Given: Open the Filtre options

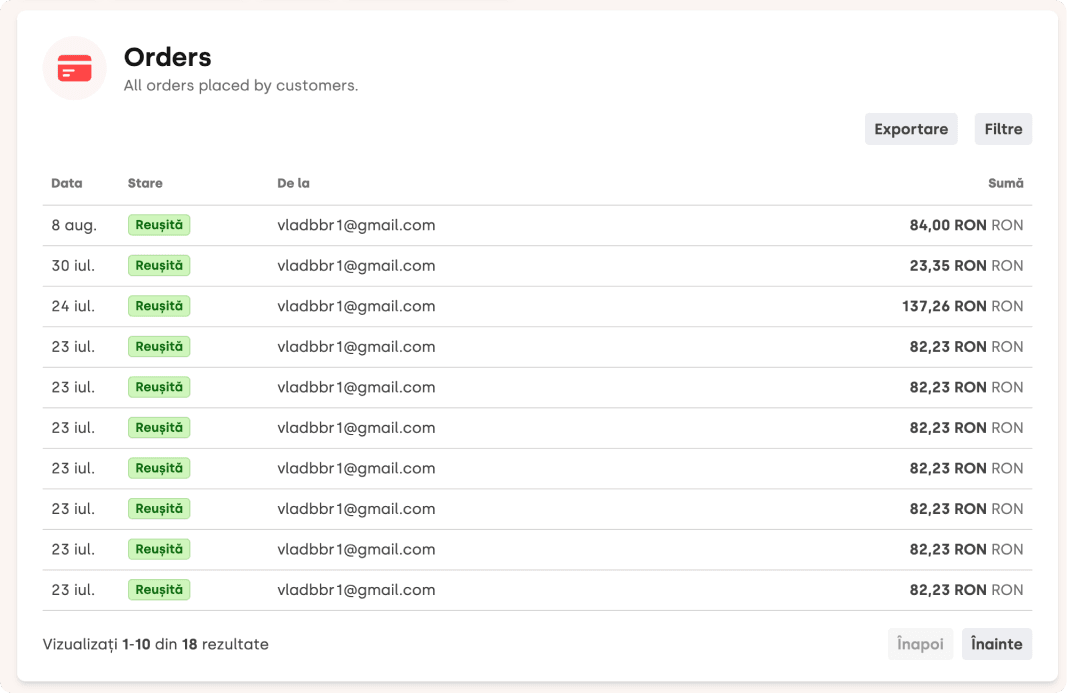Looking at the screenshot, I should tap(1002, 129).
